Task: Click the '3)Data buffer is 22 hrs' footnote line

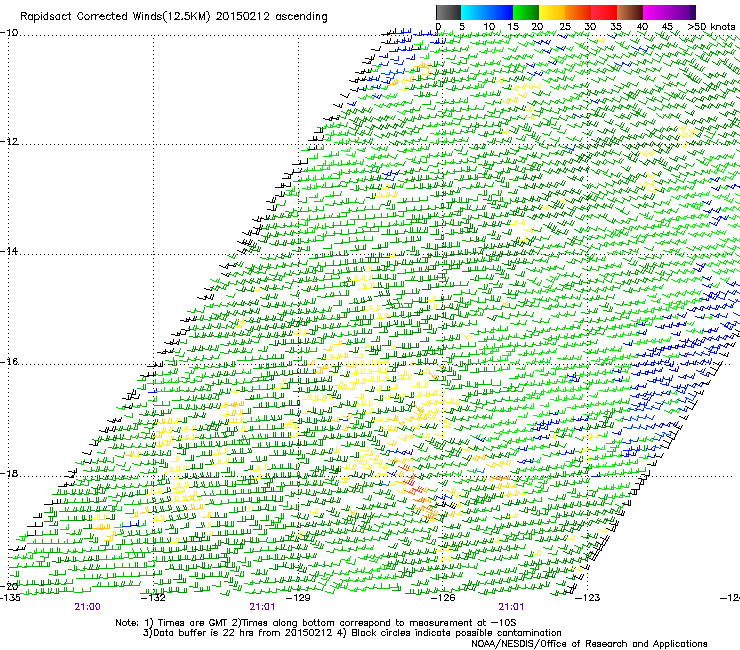Action: (x=352, y=633)
